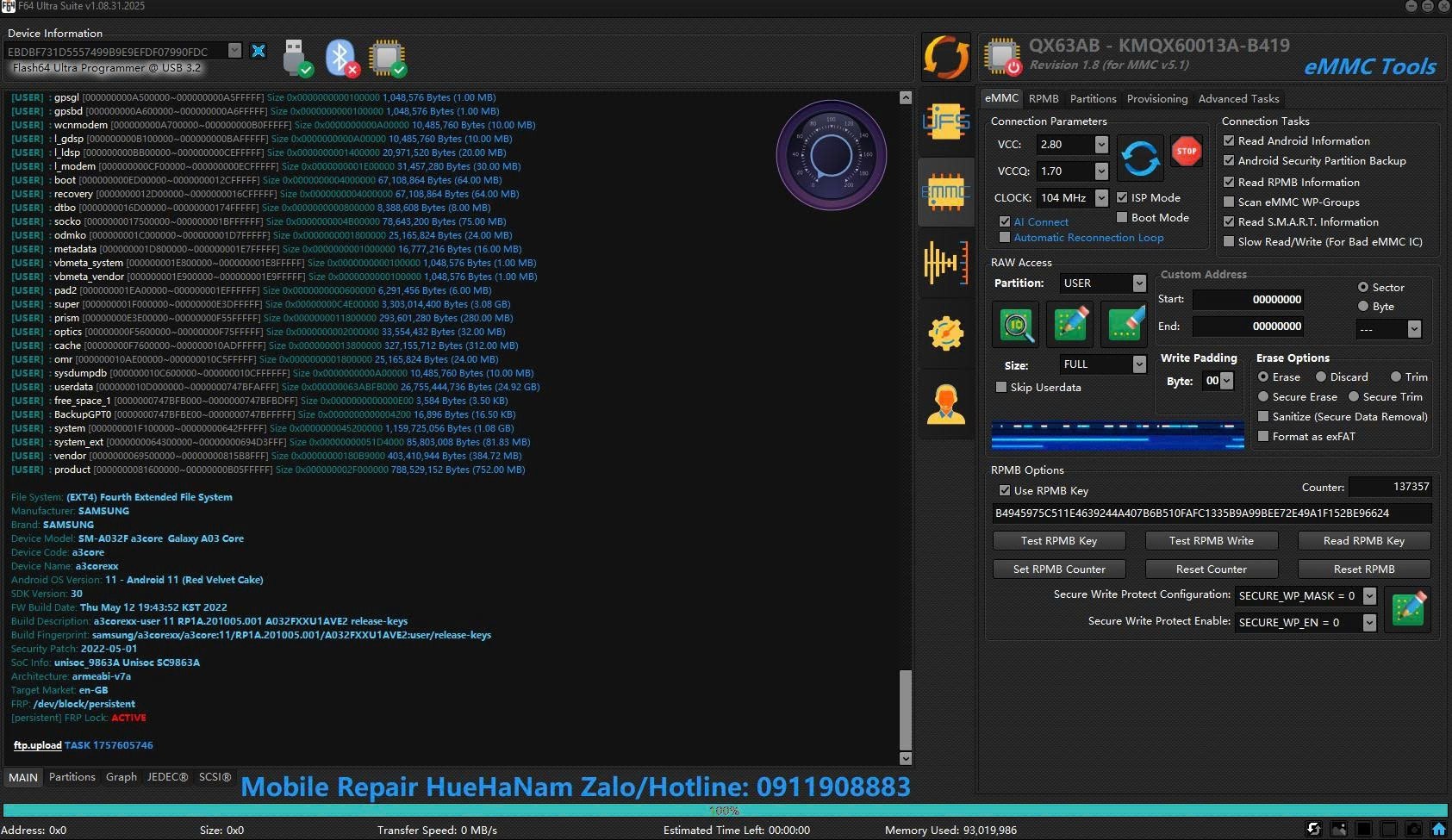Click the Reset Counter button

pos(1211,569)
